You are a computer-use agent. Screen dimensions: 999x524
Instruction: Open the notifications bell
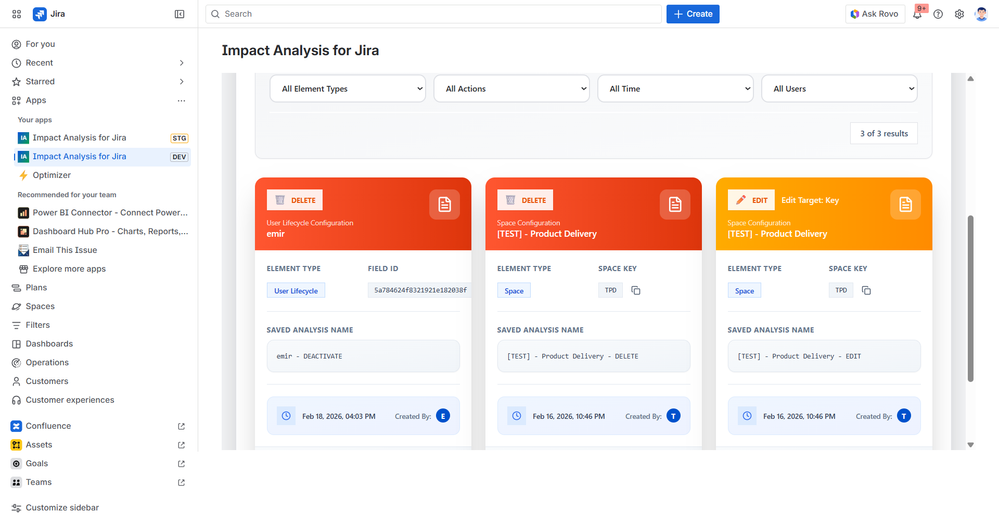917,14
